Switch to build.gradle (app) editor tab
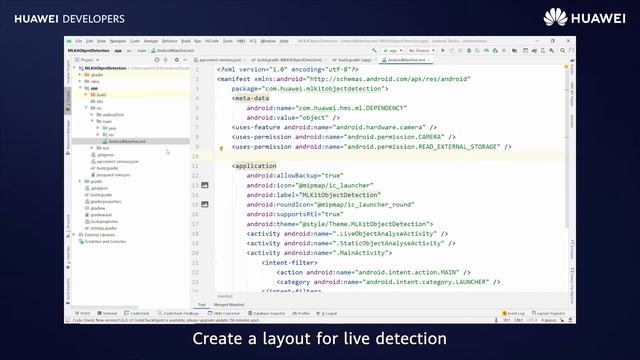 (354, 60)
